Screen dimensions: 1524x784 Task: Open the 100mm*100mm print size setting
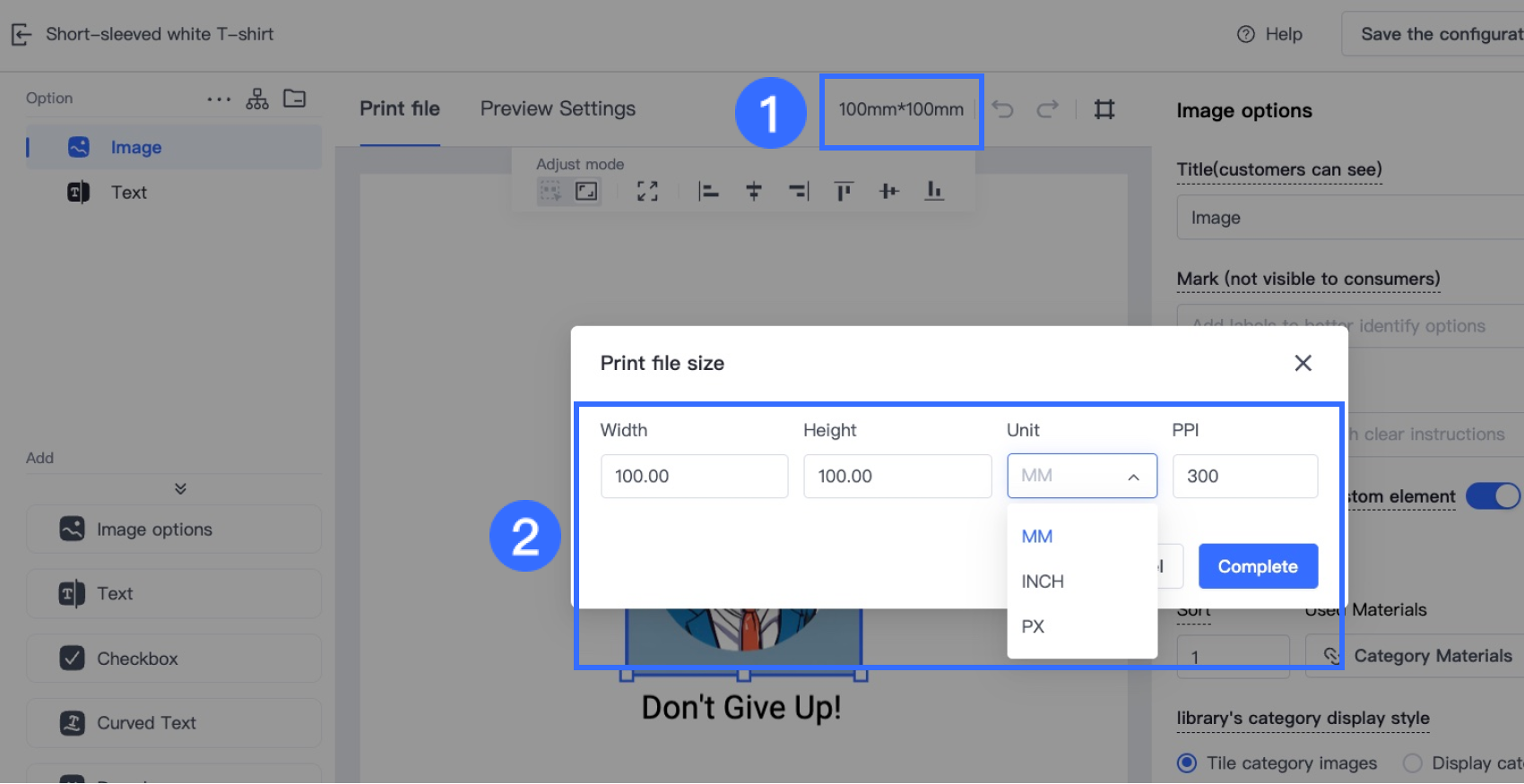coord(901,109)
